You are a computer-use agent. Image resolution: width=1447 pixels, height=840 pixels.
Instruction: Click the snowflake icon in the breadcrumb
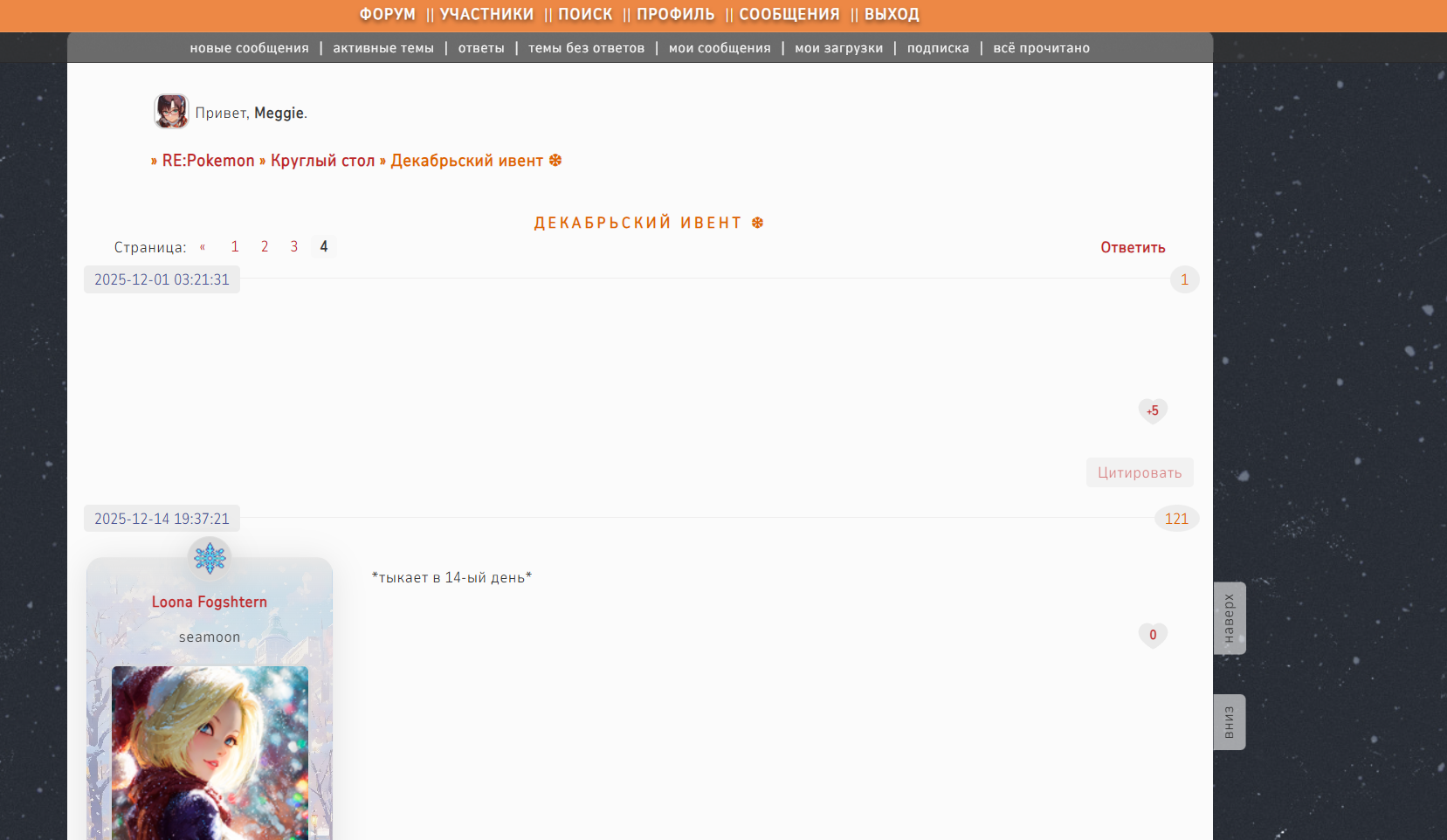tap(555, 161)
